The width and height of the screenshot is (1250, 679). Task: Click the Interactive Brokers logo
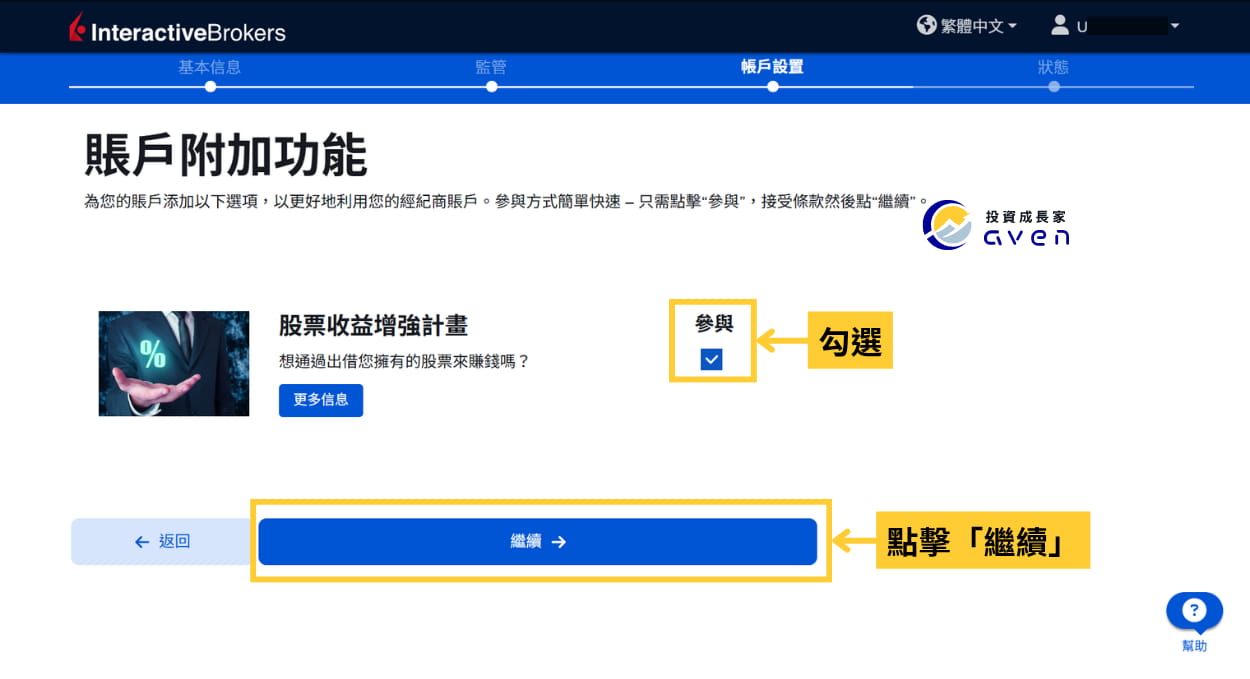[177, 28]
